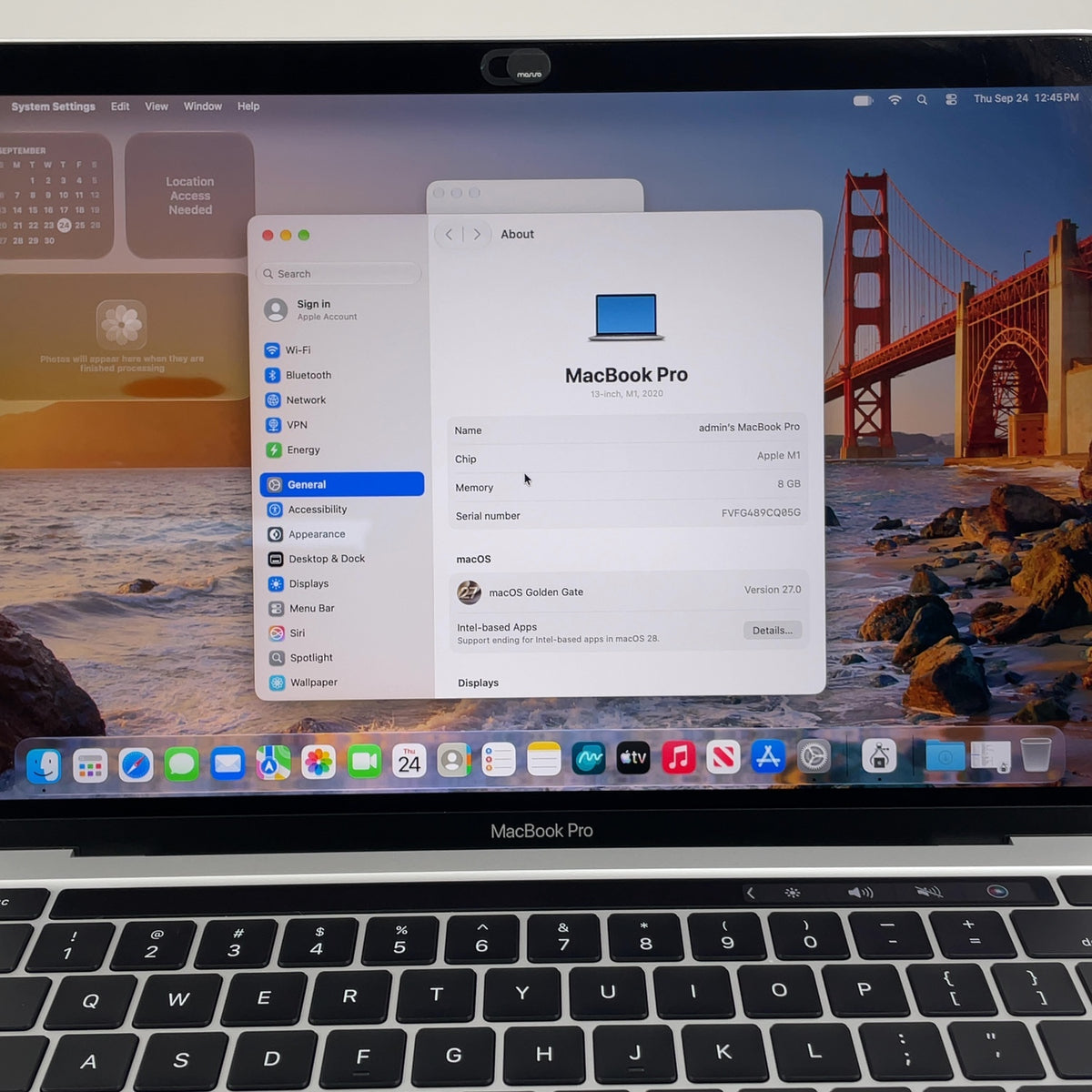Screen dimensions: 1092x1092
Task: Open the Trash in the Dock
Action: (1036, 754)
